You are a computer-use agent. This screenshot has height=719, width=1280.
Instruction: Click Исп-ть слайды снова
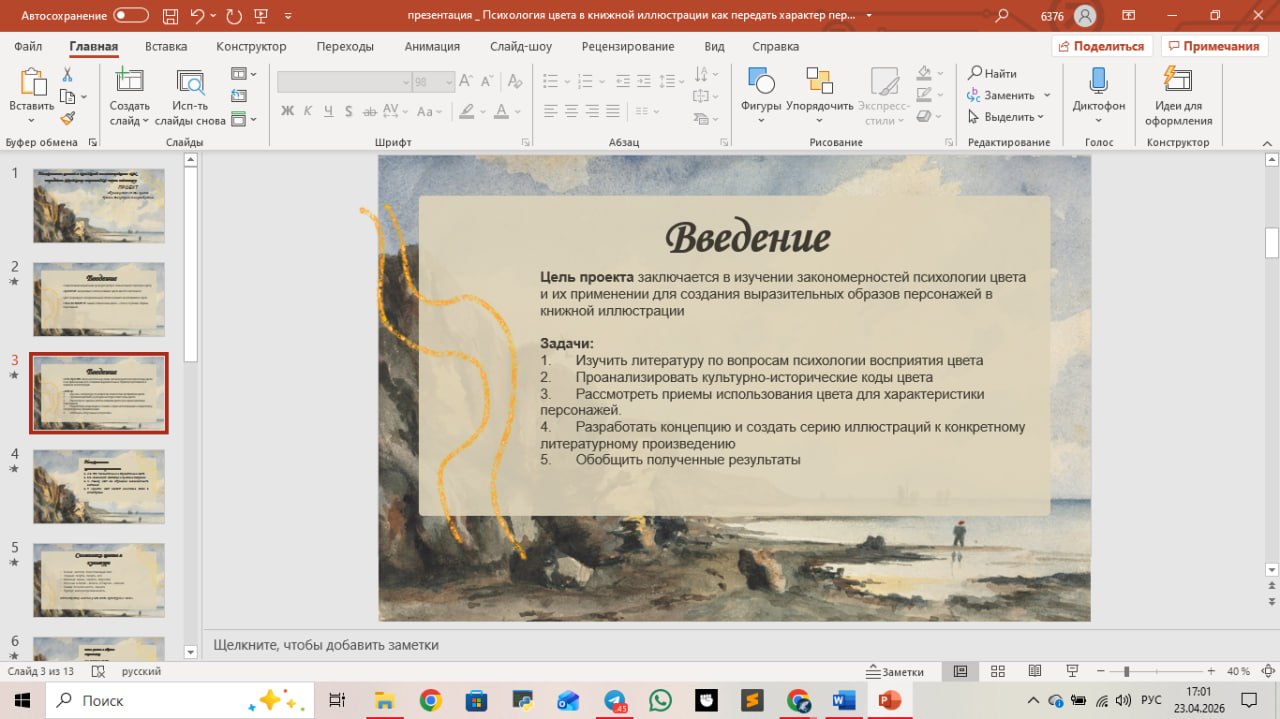(x=190, y=98)
